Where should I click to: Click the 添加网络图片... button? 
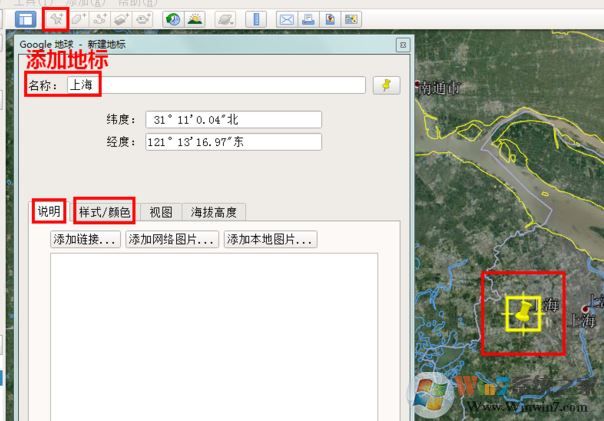[172, 239]
